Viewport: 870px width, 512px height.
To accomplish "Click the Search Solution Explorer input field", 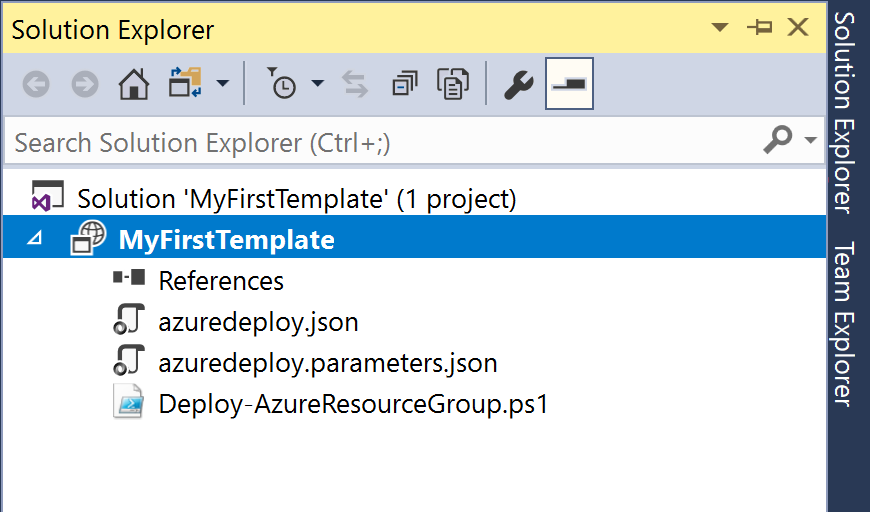I will tap(383, 142).
